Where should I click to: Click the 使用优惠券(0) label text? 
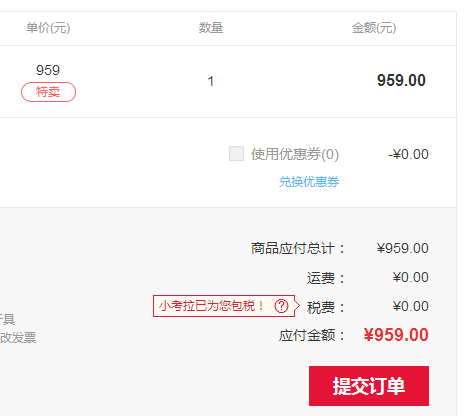click(x=295, y=154)
